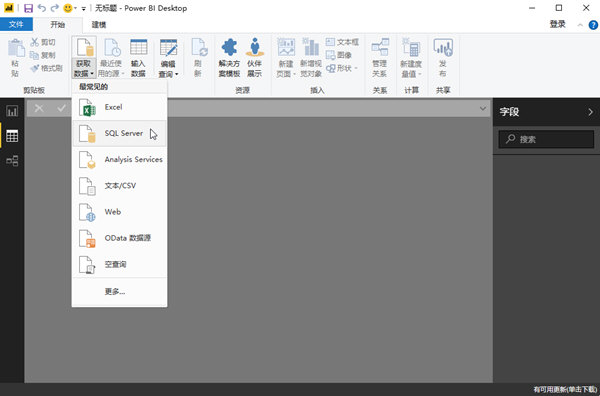Image resolution: width=600 pixels, height=396 pixels.
Task: Click the 格式刷 format painter
Action: [x=46, y=68]
